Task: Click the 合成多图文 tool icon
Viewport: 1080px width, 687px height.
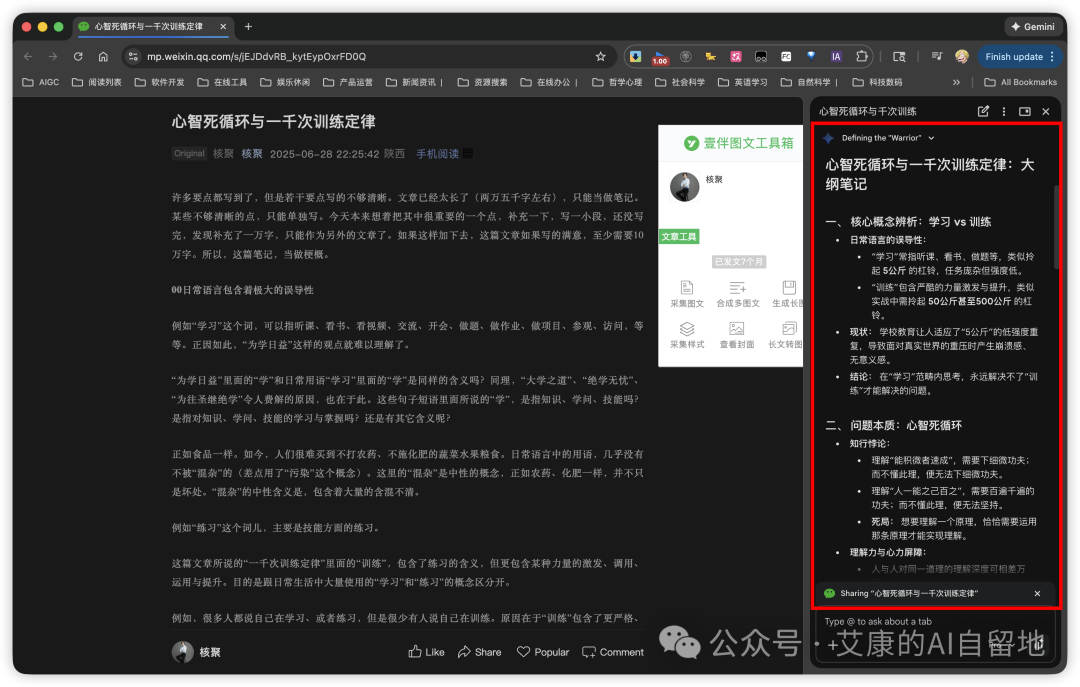Action: point(738,294)
